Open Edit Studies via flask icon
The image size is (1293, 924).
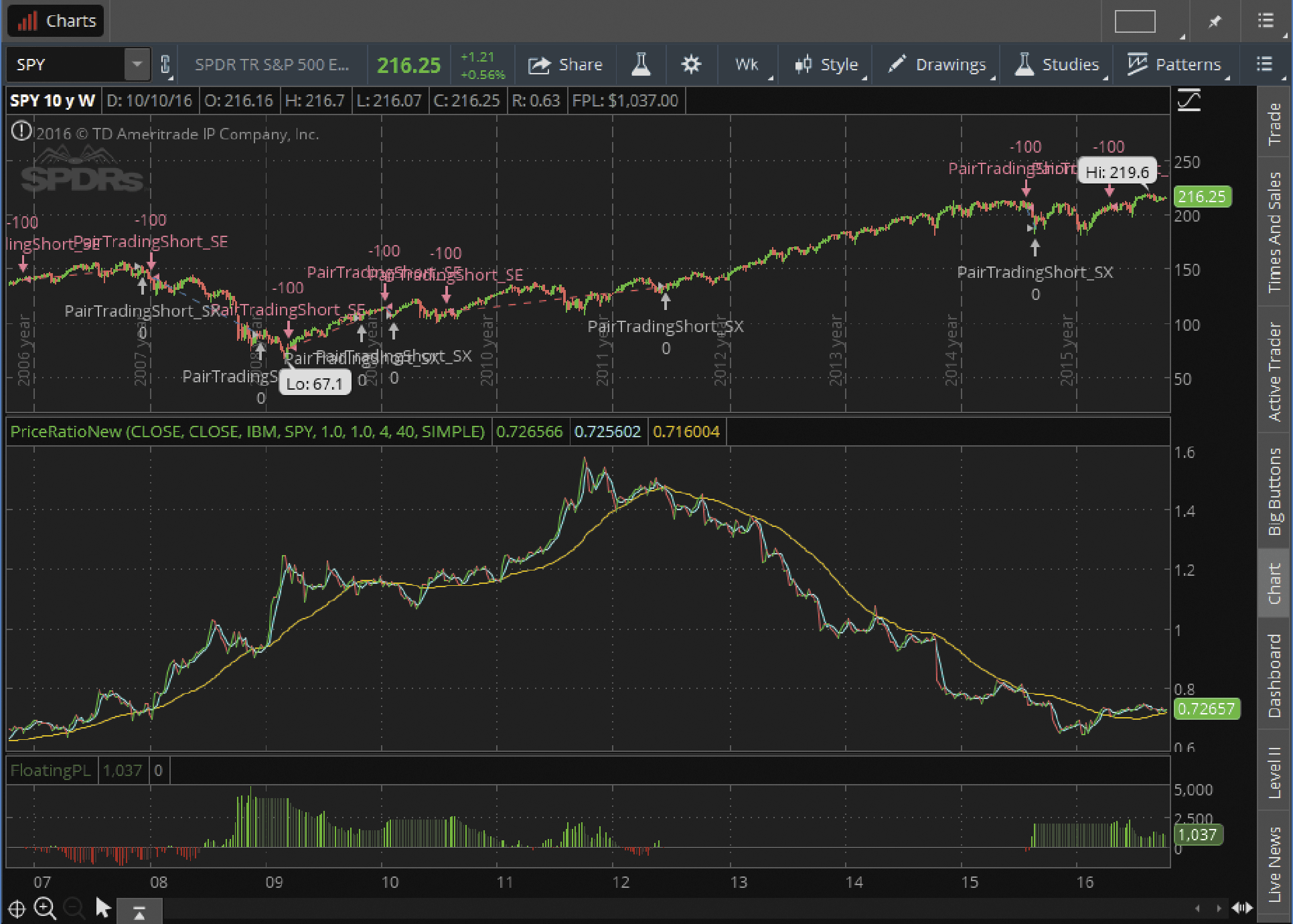(x=641, y=64)
